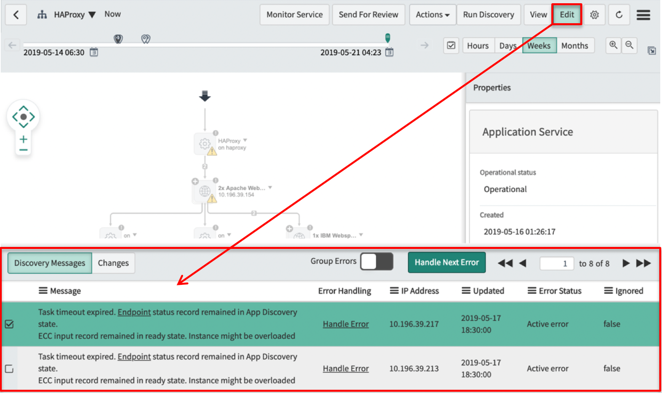
Task: Click the second shield marker on timeline
Action: coord(146,39)
